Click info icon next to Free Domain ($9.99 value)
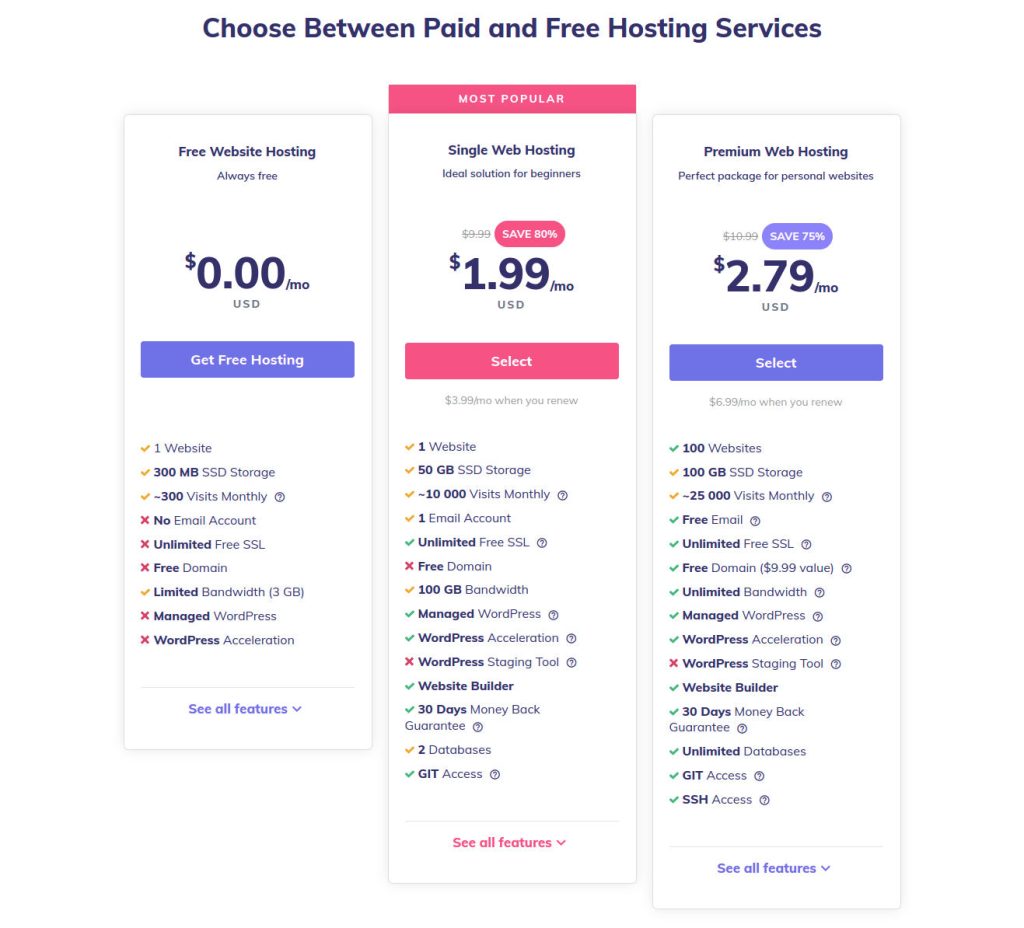Viewport: 1024px width, 928px height. click(846, 569)
